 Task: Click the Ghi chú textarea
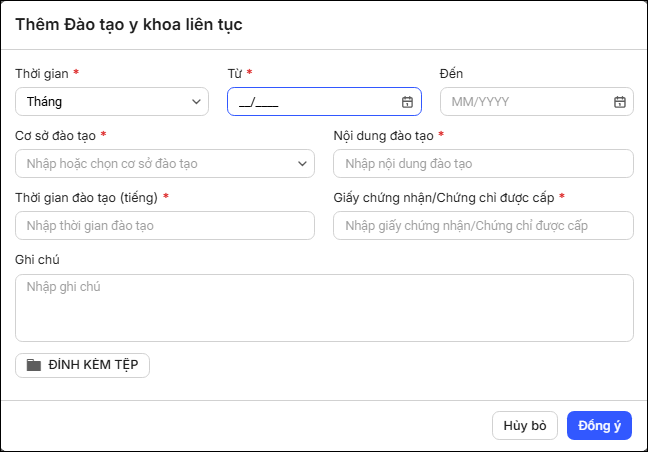click(x=324, y=308)
